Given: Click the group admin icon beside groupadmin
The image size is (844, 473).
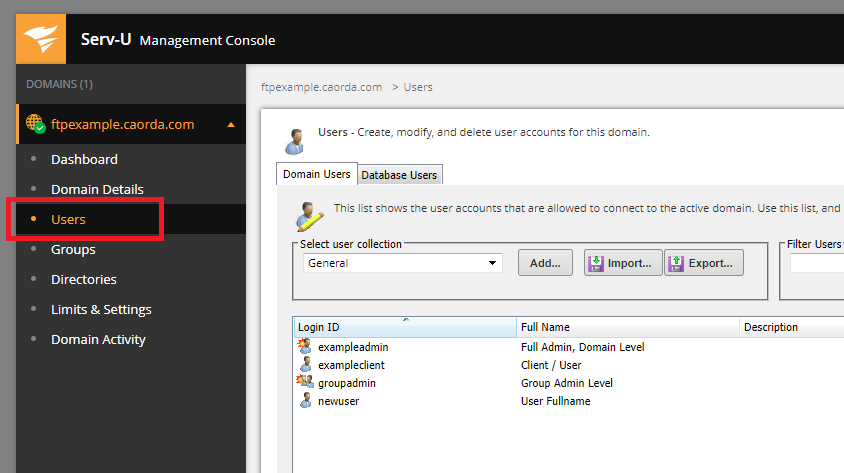Looking at the screenshot, I should (305, 382).
